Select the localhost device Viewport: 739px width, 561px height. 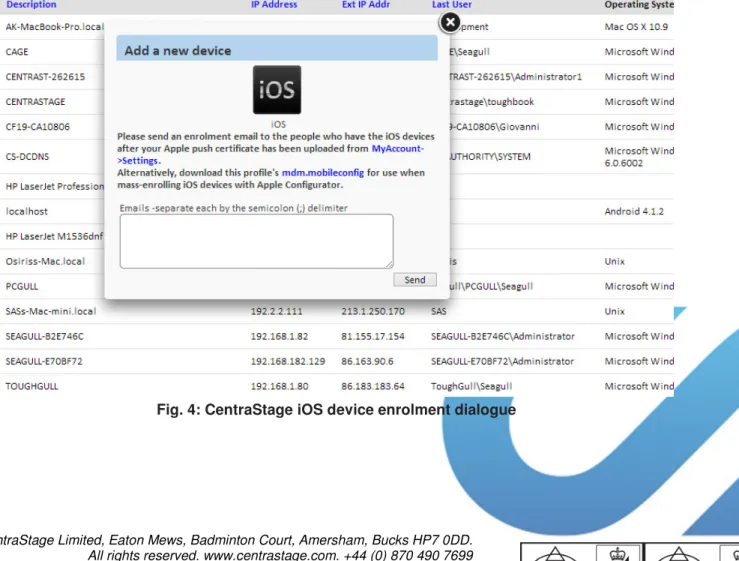pyautogui.click(x=27, y=211)
